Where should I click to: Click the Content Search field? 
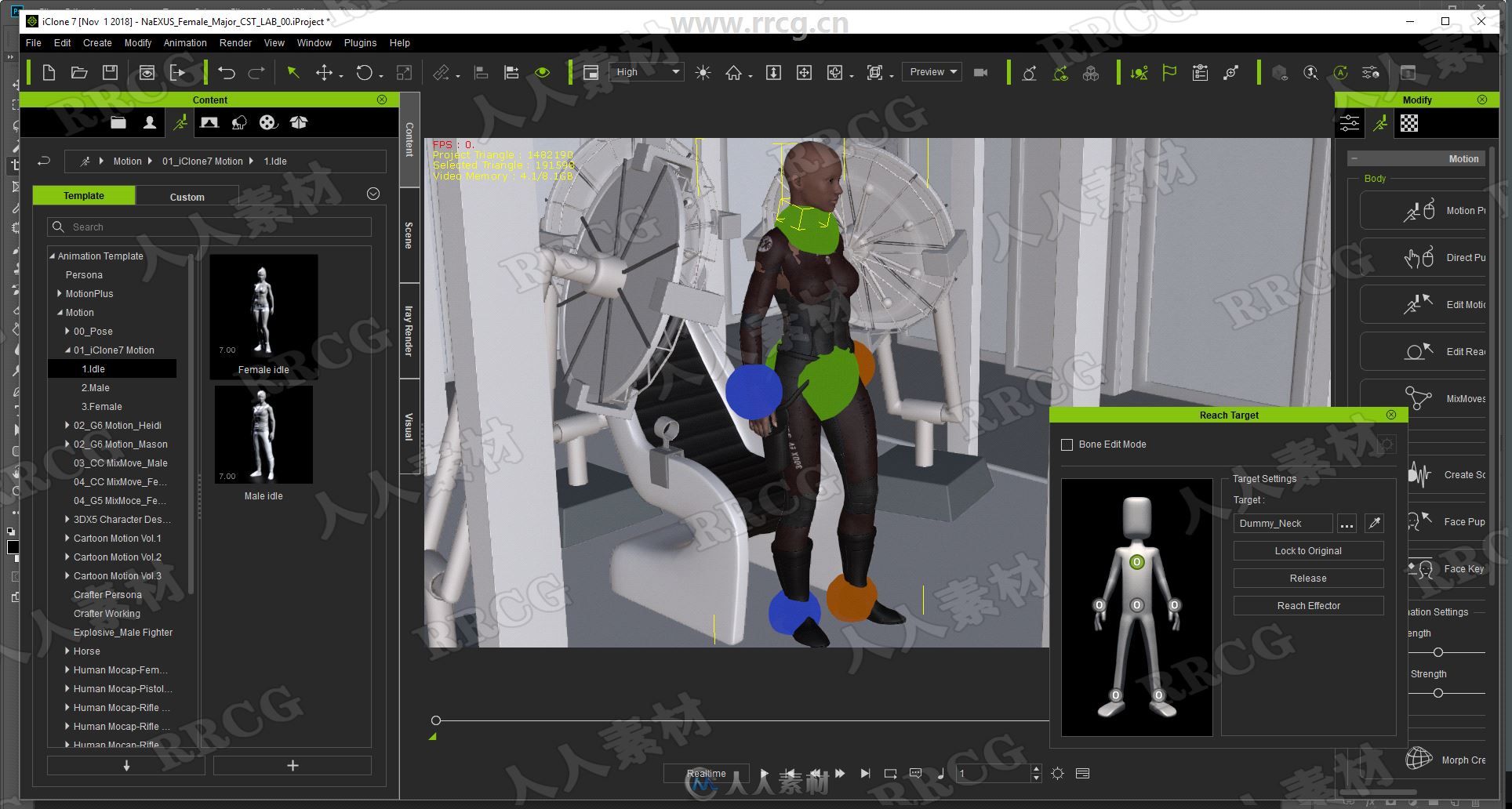coord(209,227)
